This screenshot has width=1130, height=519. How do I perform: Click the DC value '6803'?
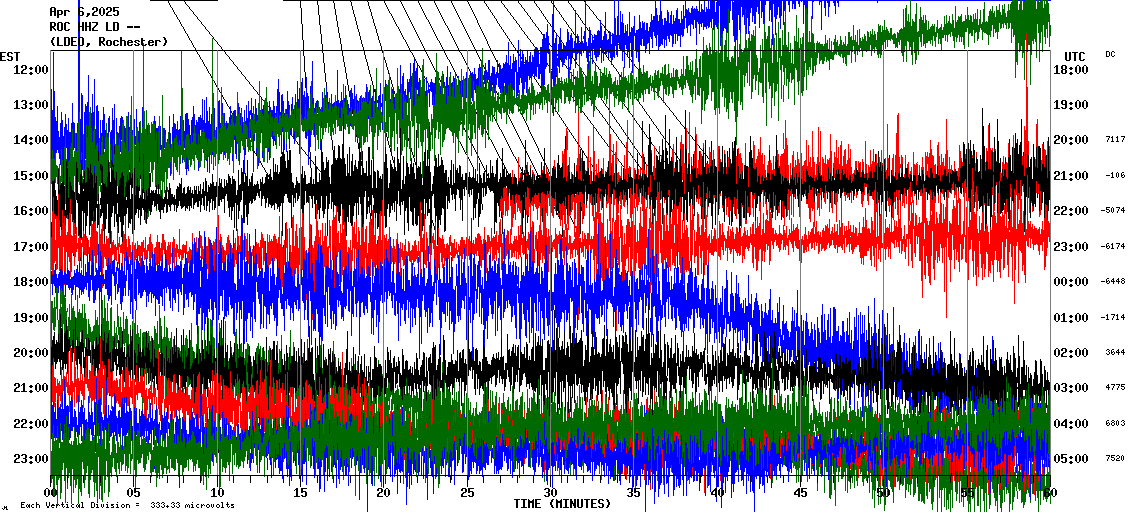(x=1115, y=423)
